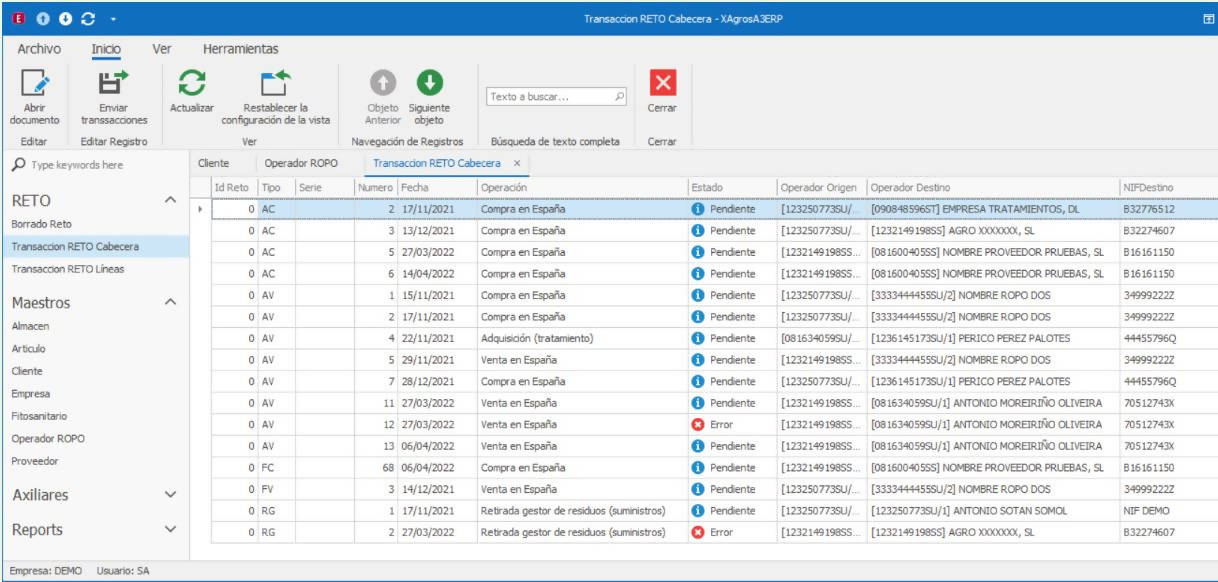Select Fitosanitario in the Maestros list

(38, 415)
